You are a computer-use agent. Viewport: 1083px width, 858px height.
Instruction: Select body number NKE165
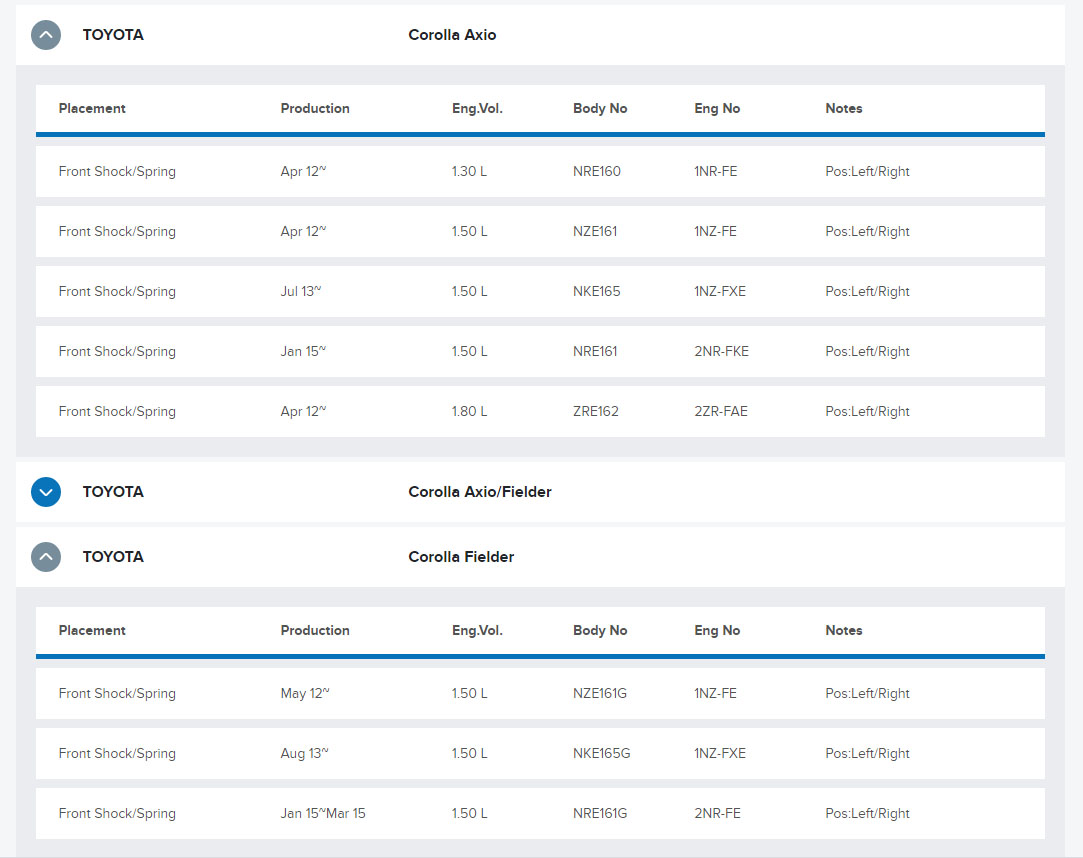[596, 292]
